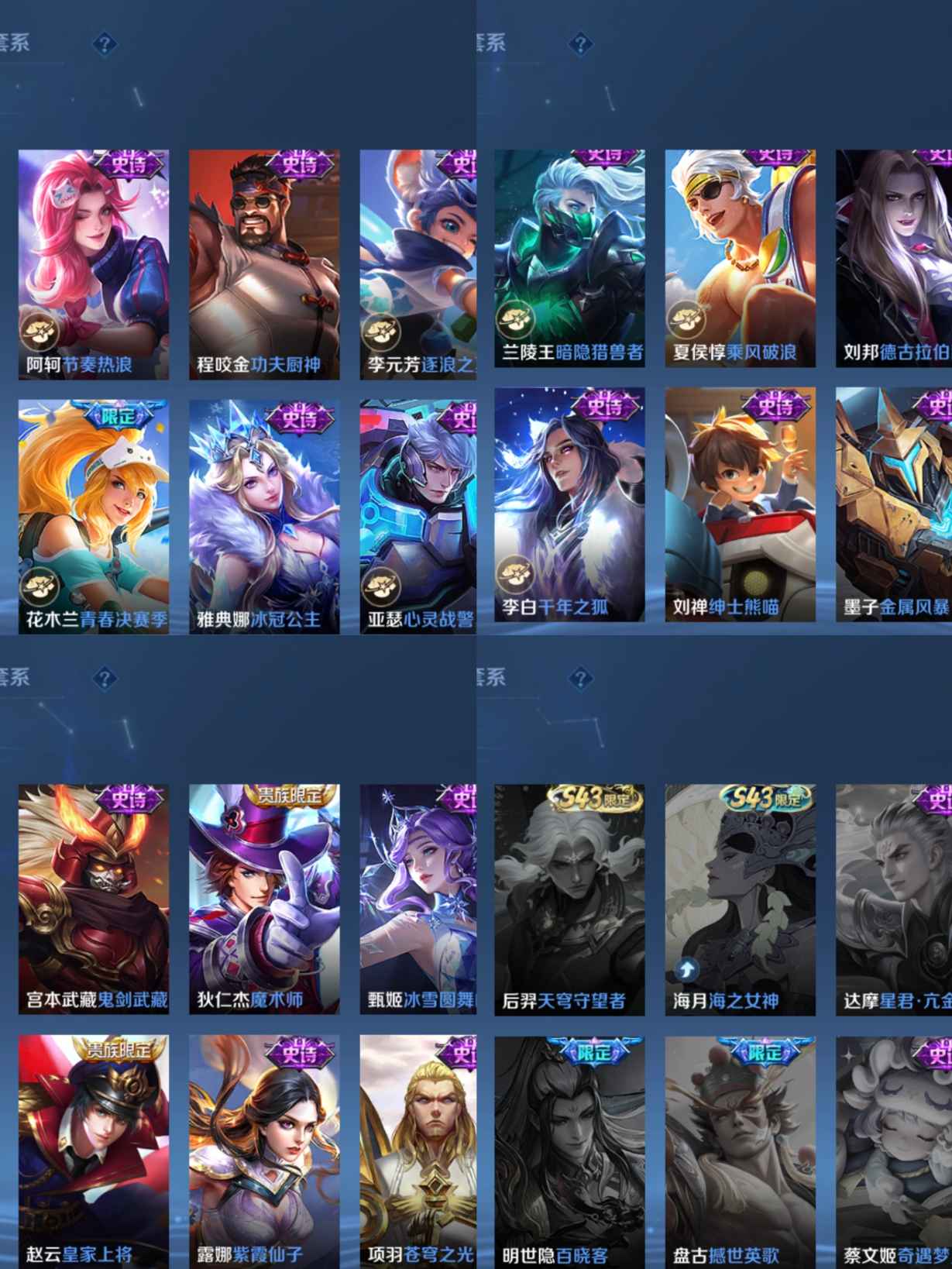Open the 露娜紫霞仙子 skin card

pyautogui.click(x=264, y=1151)
